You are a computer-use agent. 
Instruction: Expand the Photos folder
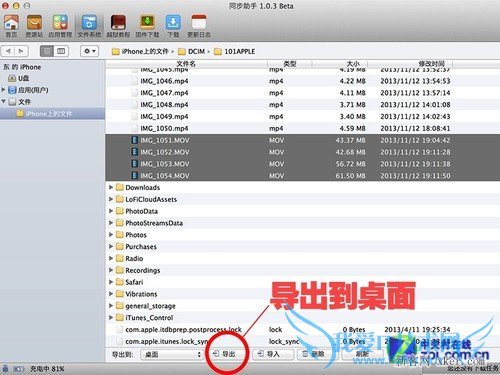tap(111, 235)
